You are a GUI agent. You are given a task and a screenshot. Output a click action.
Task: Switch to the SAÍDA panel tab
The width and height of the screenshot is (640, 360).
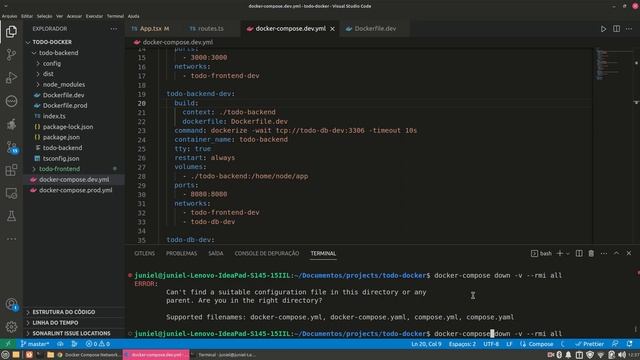(x=216, y=253)
